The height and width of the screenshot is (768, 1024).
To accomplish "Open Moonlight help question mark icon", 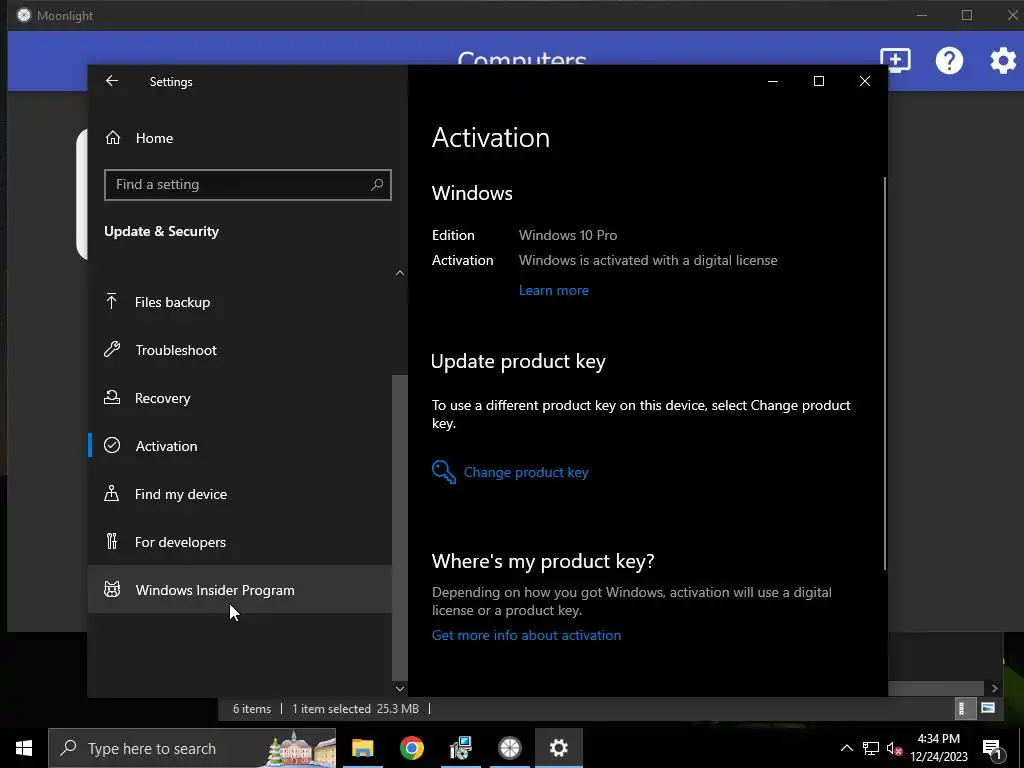I will tap(949, 61).
